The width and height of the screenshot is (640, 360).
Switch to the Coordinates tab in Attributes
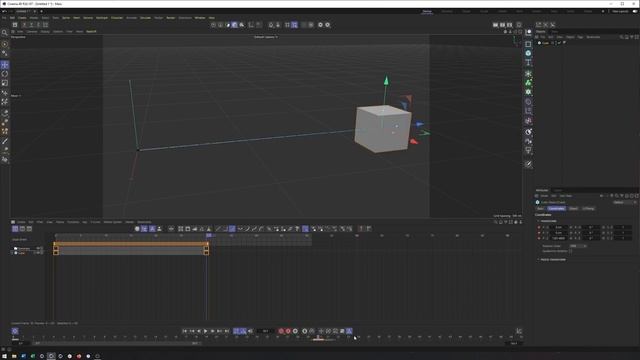(x=556, y=209)
